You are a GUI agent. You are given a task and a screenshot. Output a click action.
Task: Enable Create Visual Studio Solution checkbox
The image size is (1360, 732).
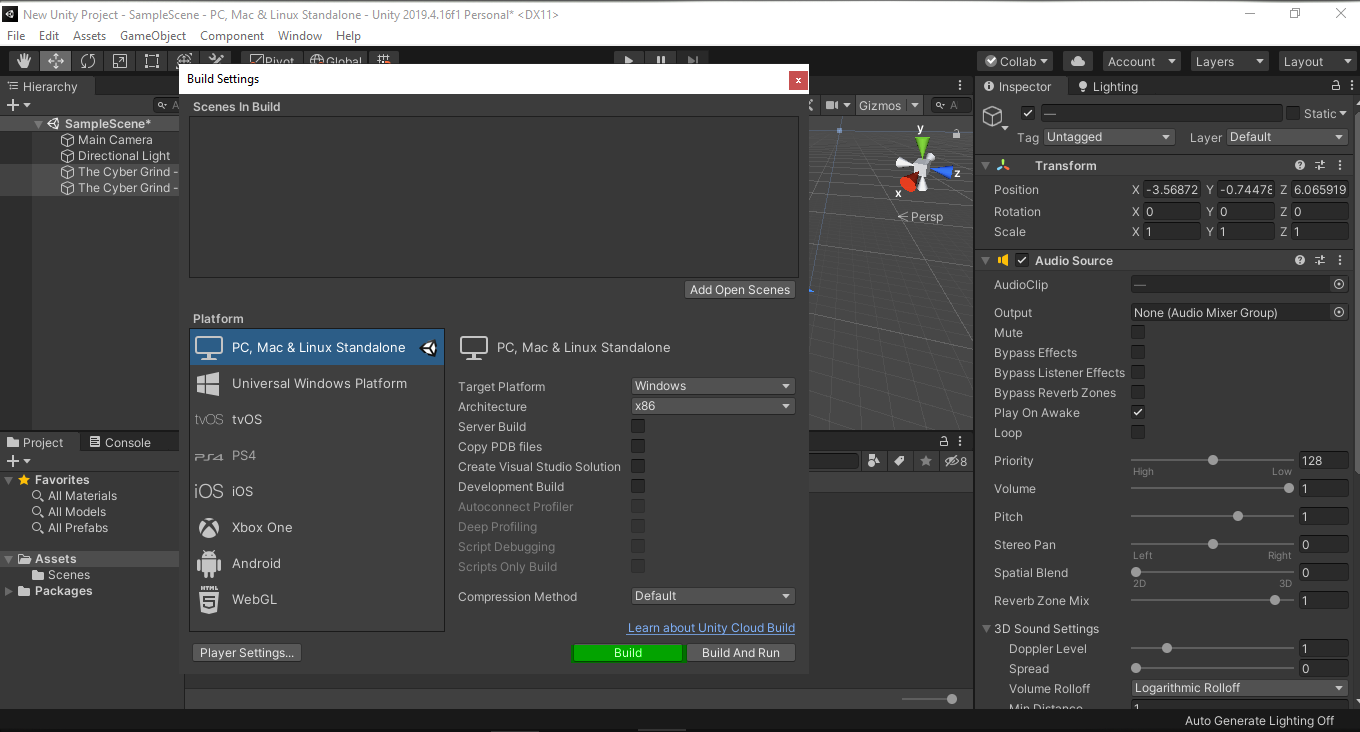tap(638, 466)
